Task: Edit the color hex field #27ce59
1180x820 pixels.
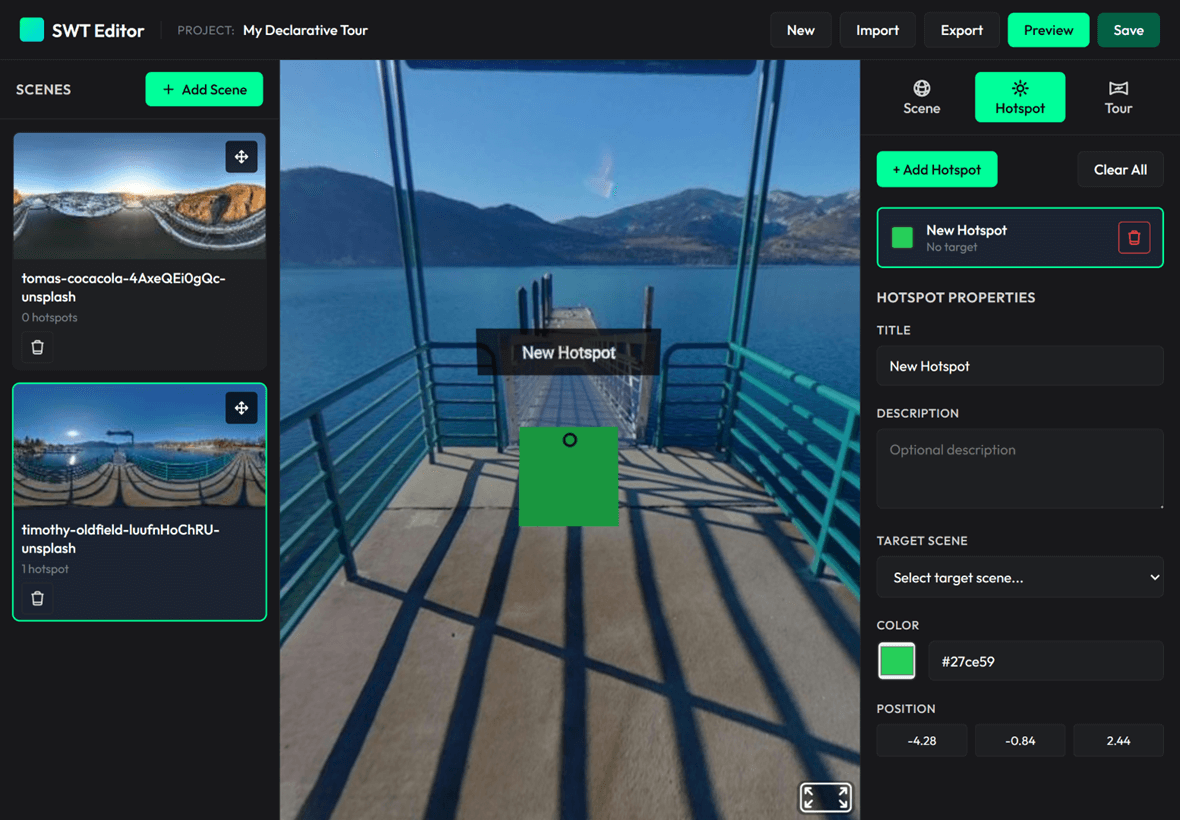Action: click(x=1046, y=661)
